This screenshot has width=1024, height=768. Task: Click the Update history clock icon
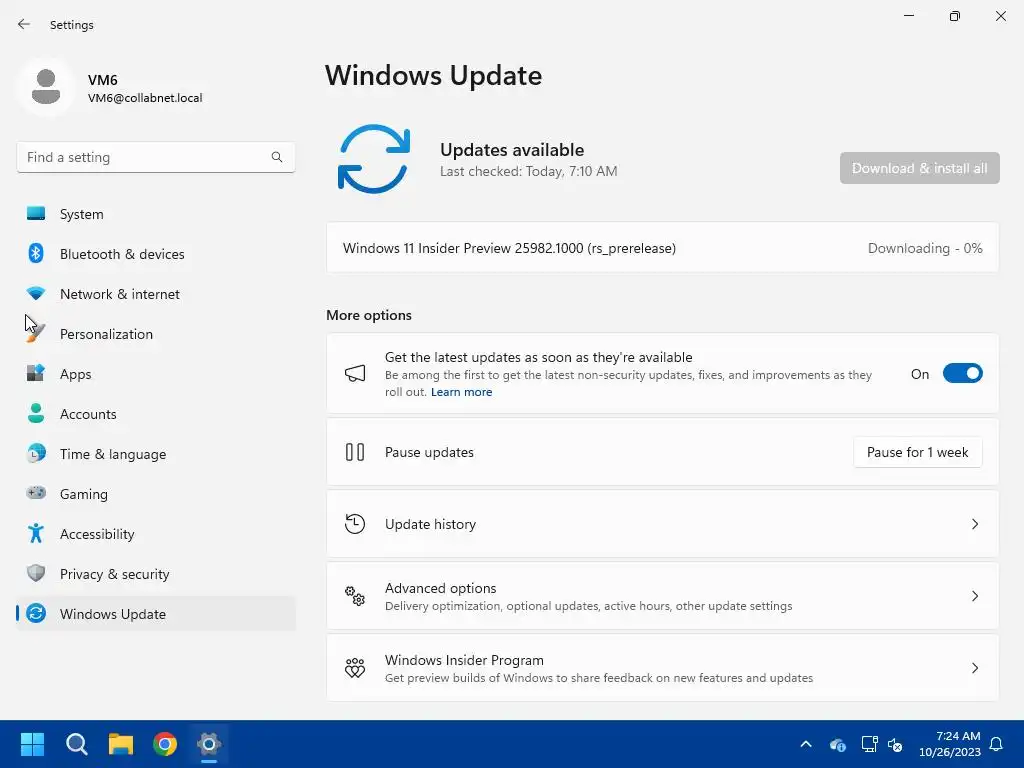coord(355,524)
